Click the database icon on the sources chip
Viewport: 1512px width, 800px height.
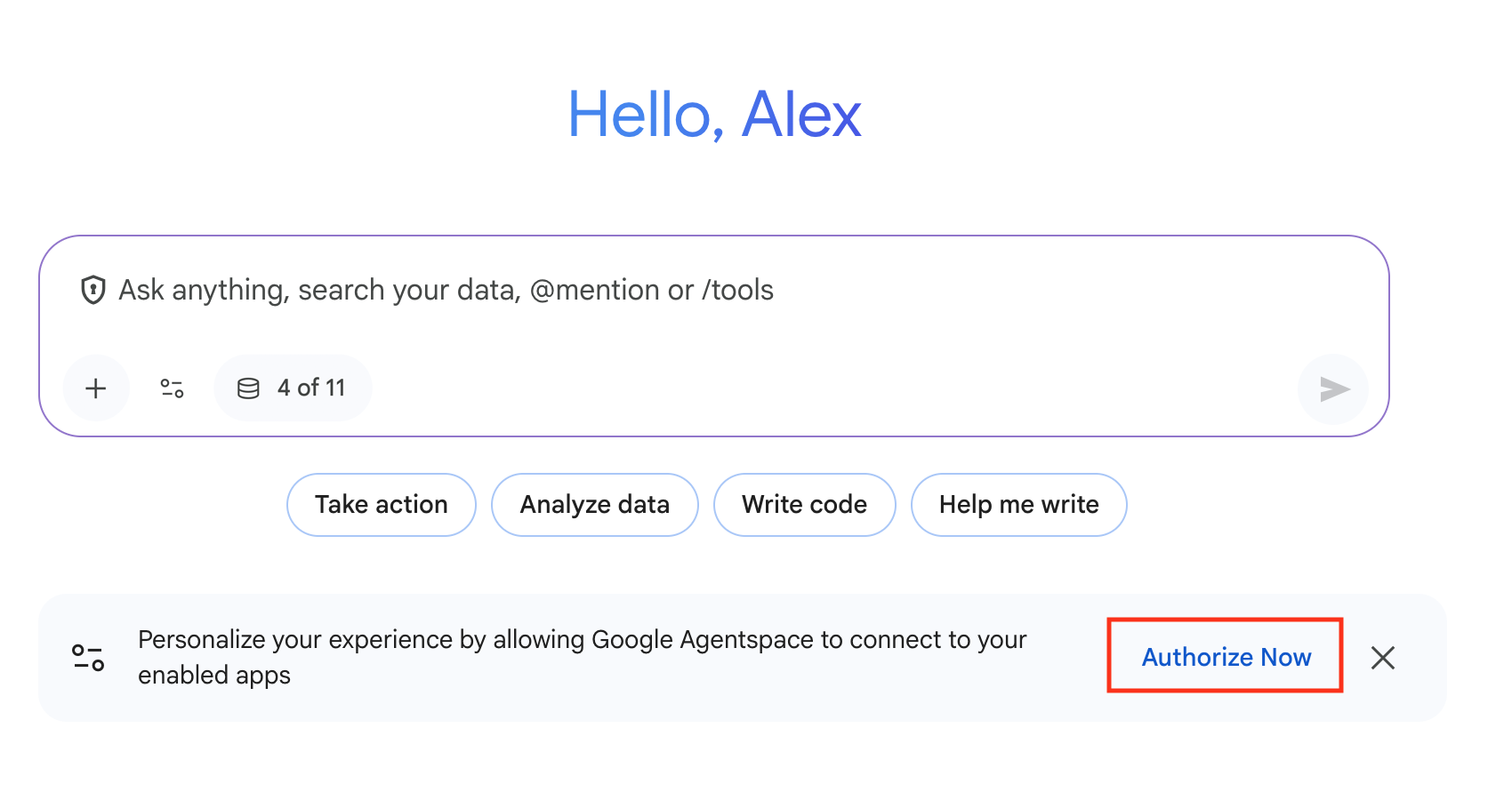tap(247, 388)
